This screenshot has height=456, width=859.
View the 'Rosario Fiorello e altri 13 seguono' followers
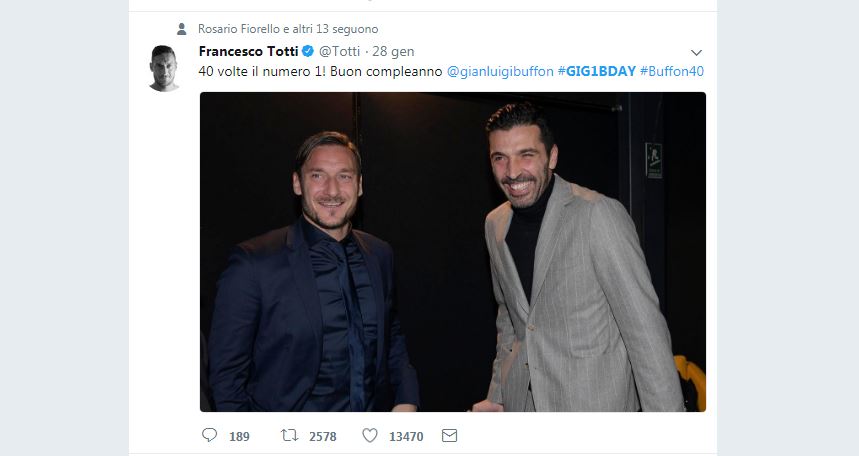click(288, 29)
